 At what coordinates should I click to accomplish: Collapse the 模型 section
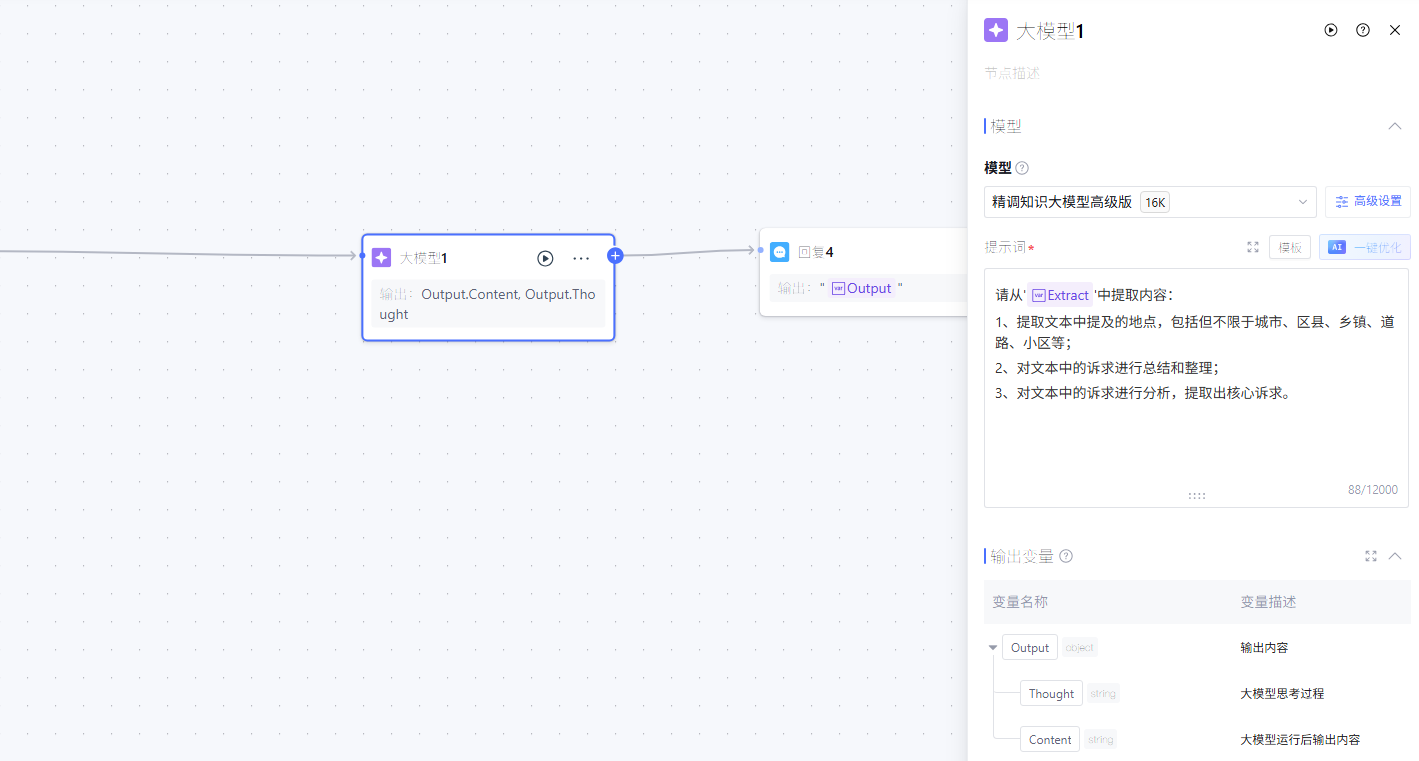click(x=1395, y=126)
